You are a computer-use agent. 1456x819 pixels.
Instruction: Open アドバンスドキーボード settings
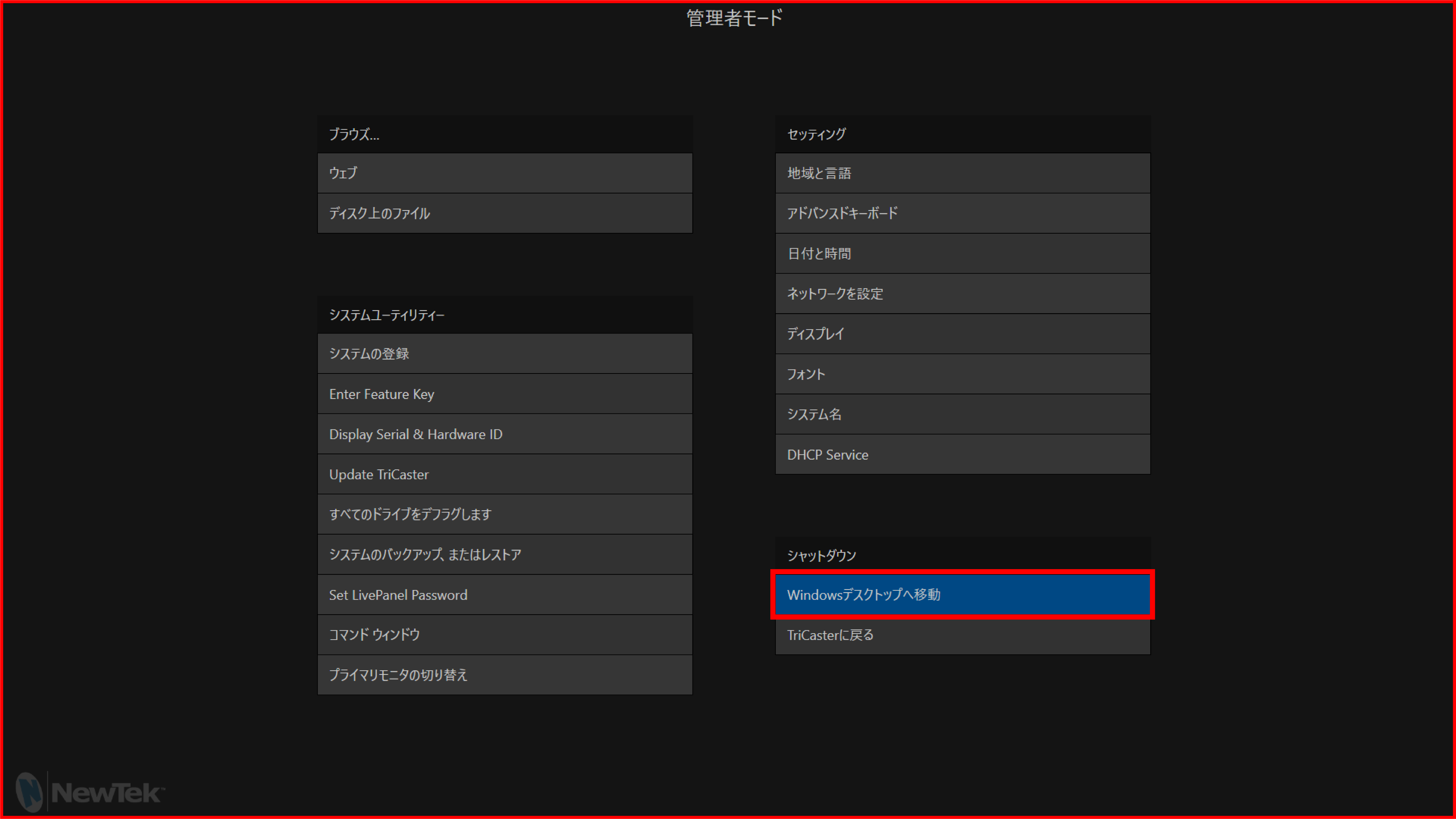(962, 213)
